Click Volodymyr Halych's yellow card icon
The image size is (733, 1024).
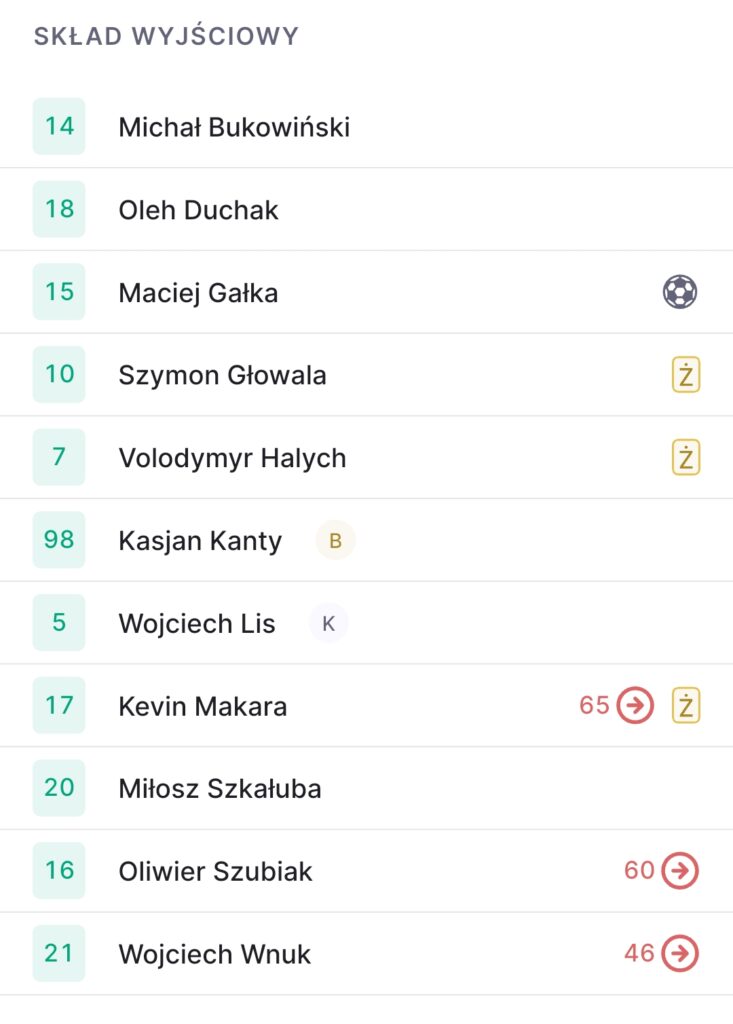coord(685,458)
